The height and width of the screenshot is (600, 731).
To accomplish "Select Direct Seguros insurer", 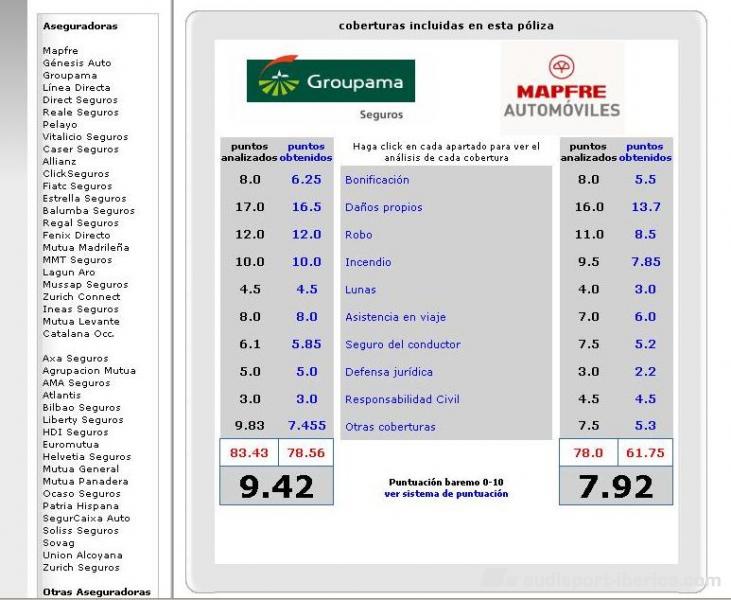I will [80, 100].
